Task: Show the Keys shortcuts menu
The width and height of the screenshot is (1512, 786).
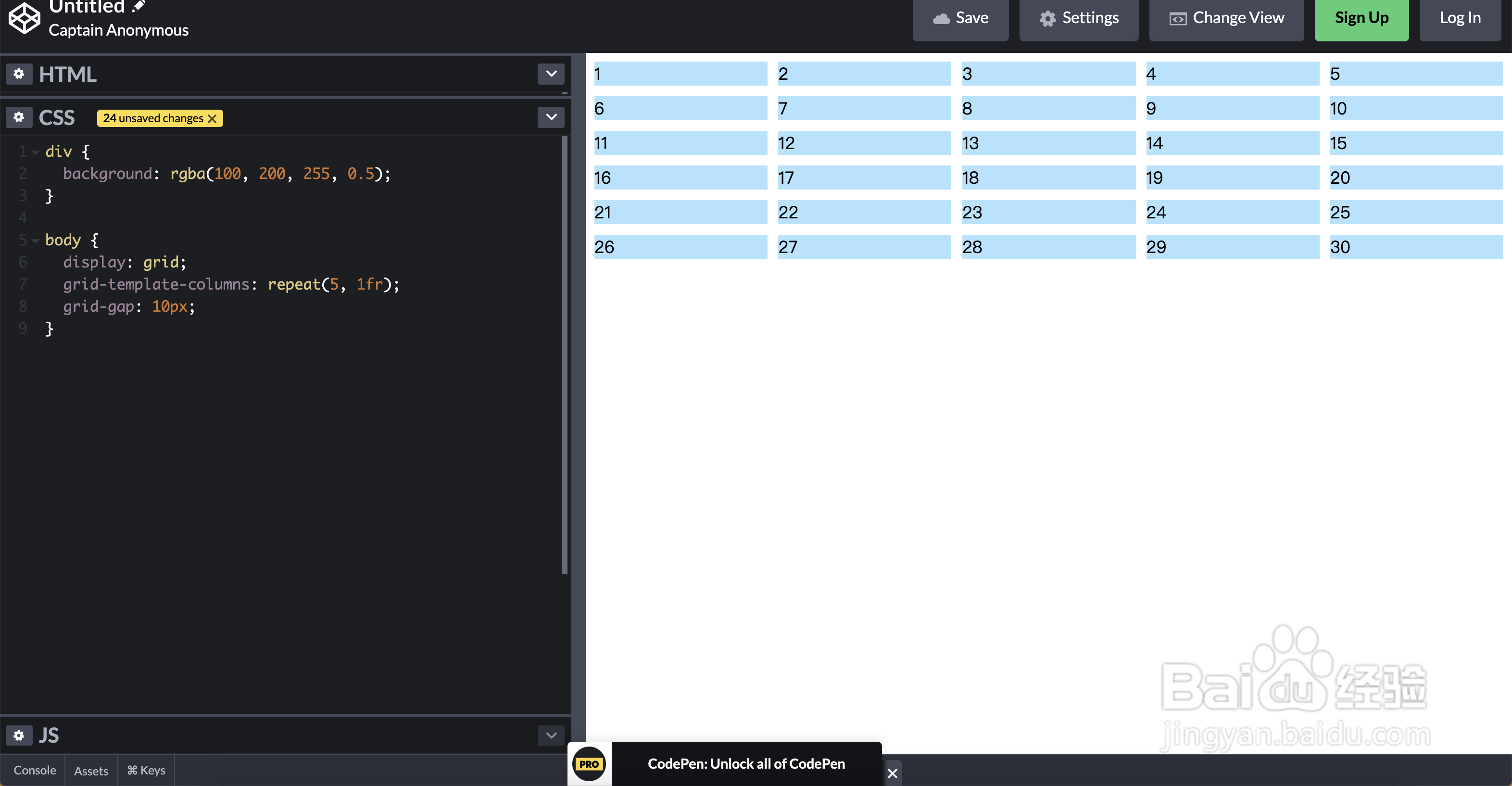Action: point(146,770)
